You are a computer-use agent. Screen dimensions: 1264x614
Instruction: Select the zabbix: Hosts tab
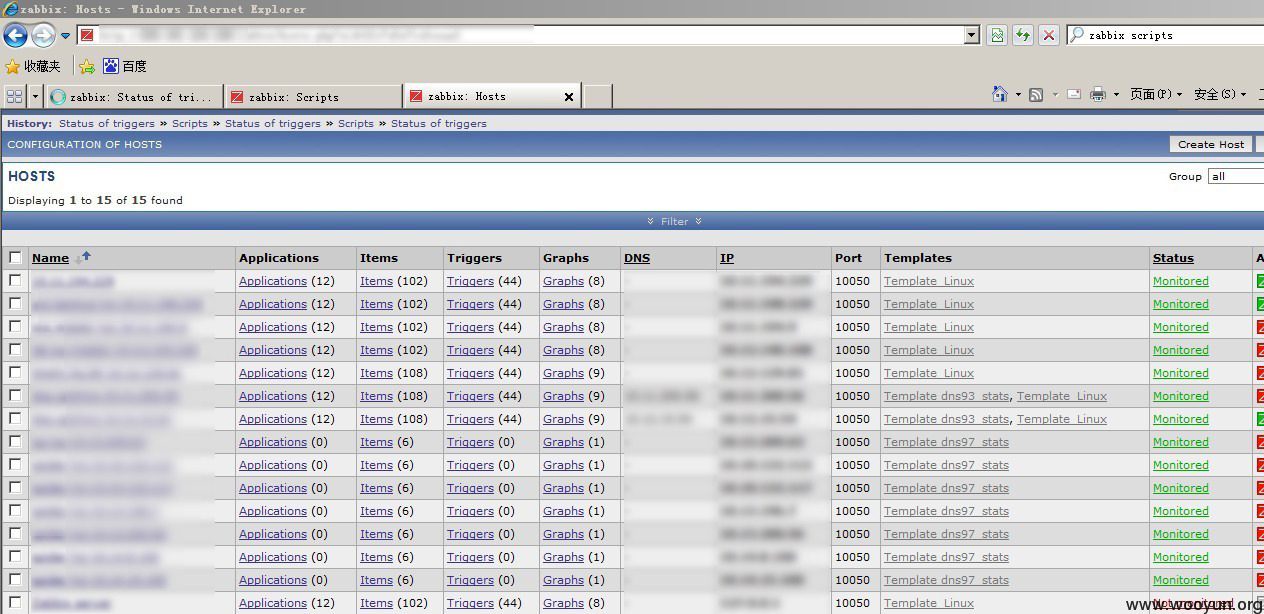[492, 97]
